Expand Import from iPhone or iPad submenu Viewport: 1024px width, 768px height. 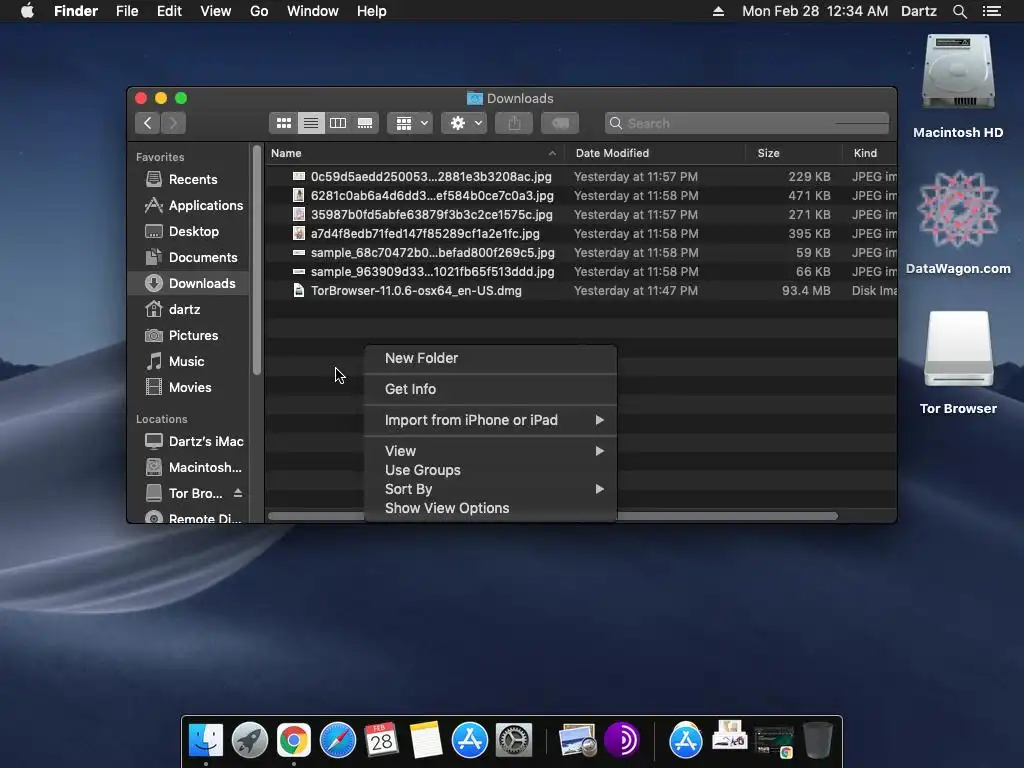(x=490, y=420)
